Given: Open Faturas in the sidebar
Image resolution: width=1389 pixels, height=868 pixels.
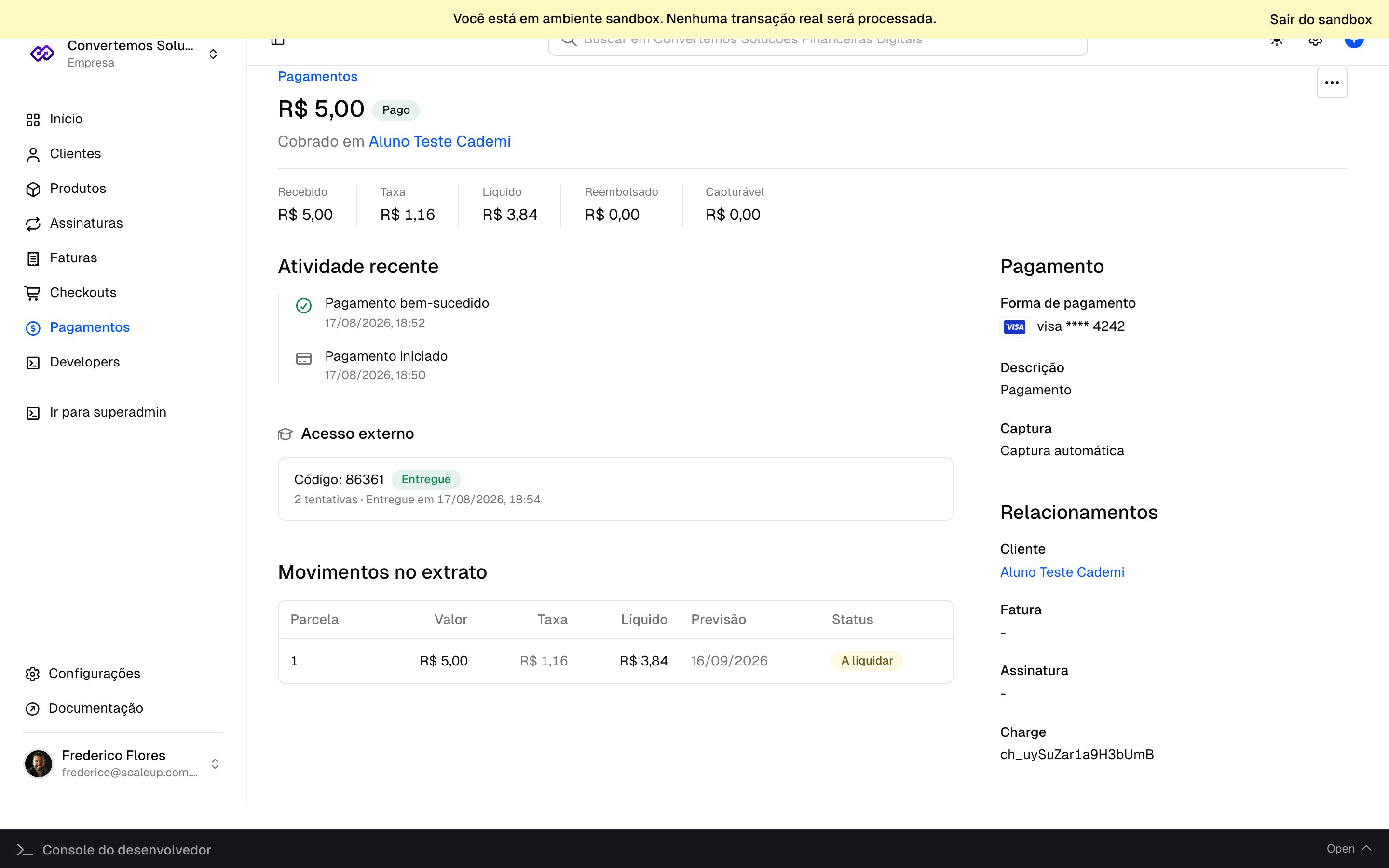Looking at the screenshot, I should (x=73, y=258).
